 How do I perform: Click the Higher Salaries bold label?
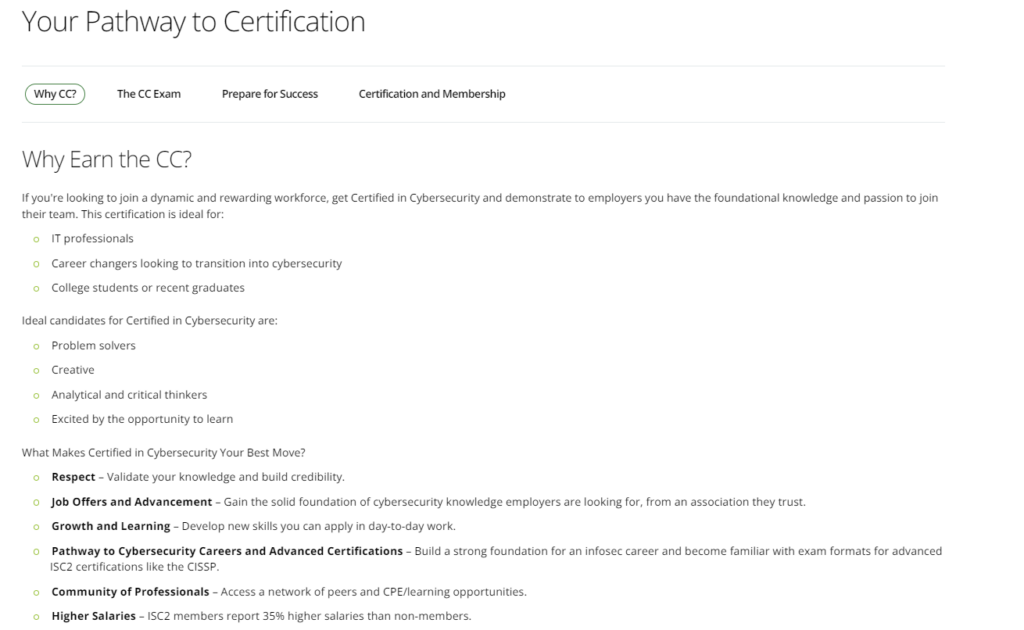click(x=93, y=616)
